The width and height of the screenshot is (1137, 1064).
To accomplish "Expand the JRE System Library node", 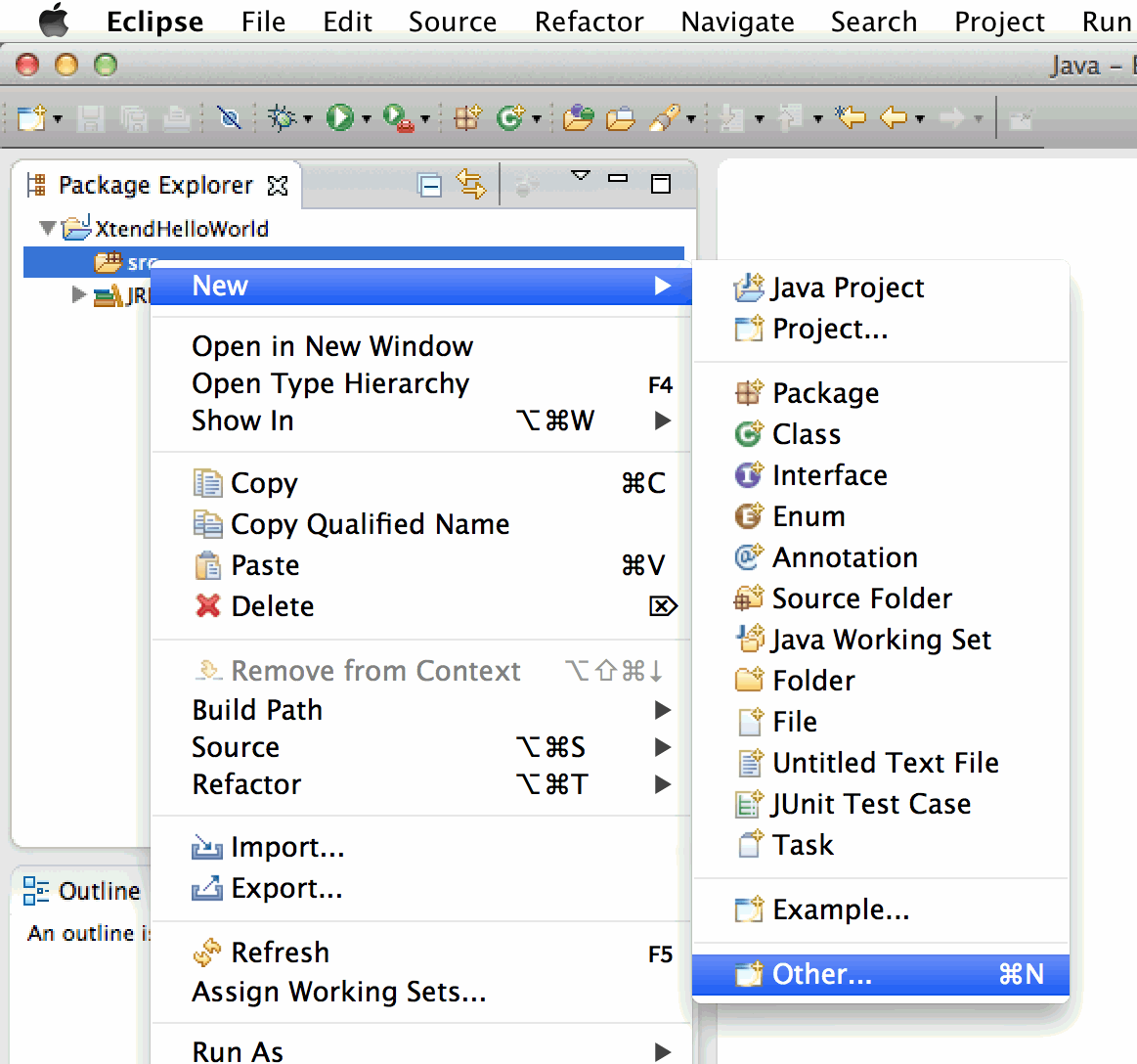I will pos(79,294).
